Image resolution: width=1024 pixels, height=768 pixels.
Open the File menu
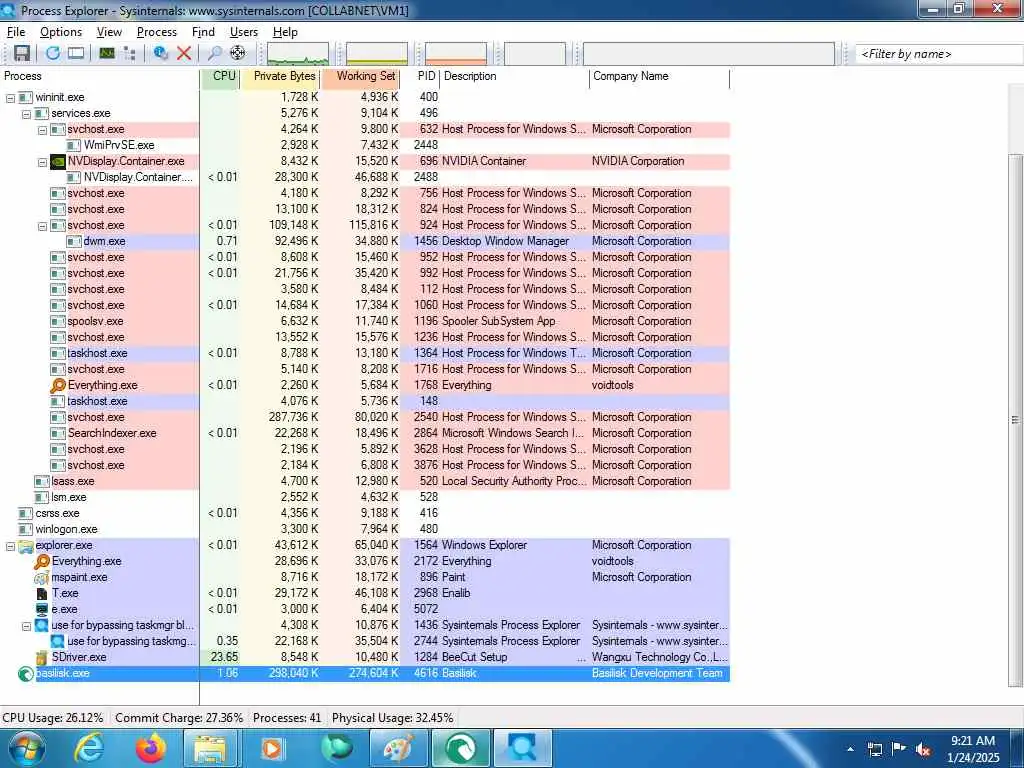pyautogui.click(x=16, y=32)
